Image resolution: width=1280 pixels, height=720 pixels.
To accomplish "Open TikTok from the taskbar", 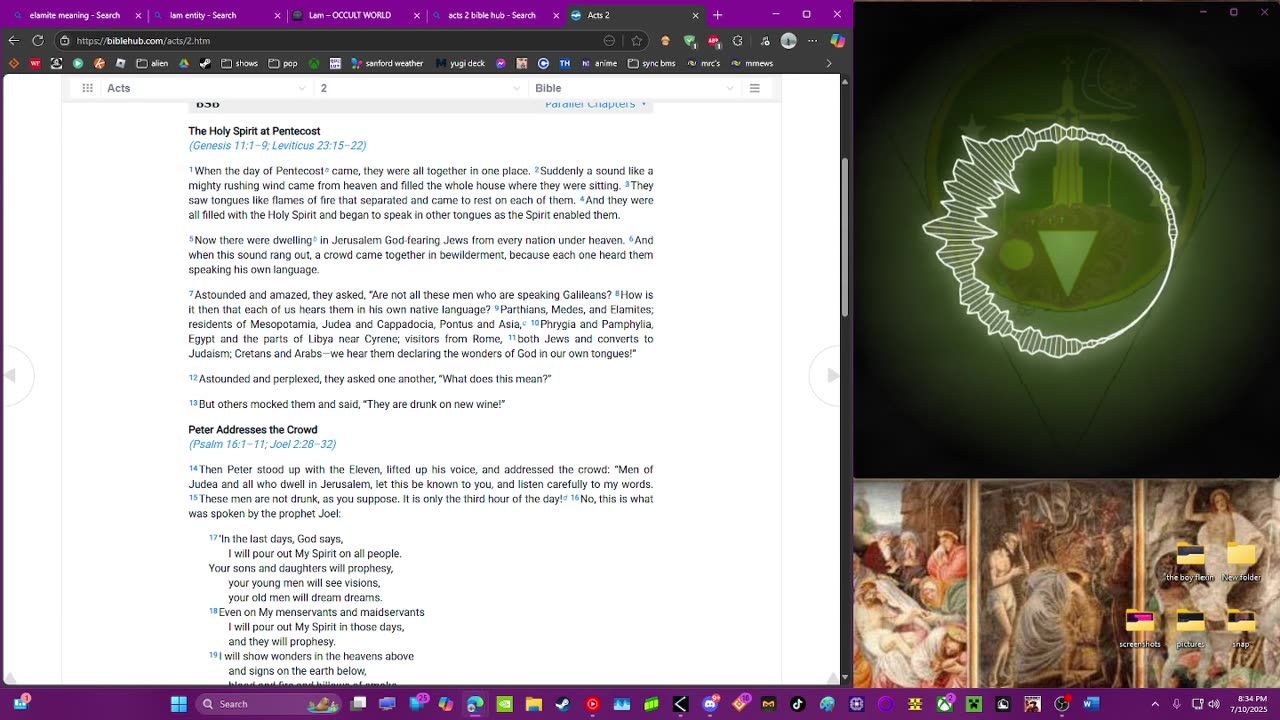I will tap(798, 704).
